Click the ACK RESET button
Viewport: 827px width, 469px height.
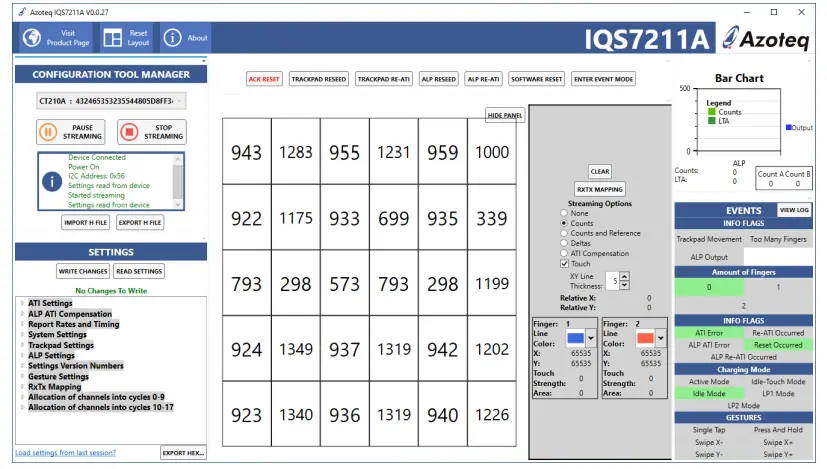[x=264, y=79]
